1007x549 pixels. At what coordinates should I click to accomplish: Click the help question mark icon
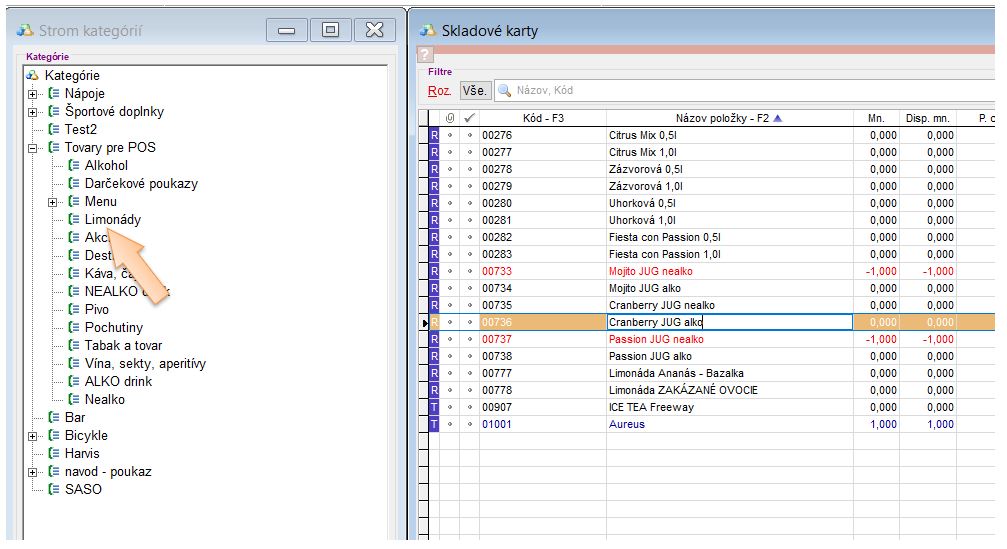pyautogui.click(x=425, y=54)
